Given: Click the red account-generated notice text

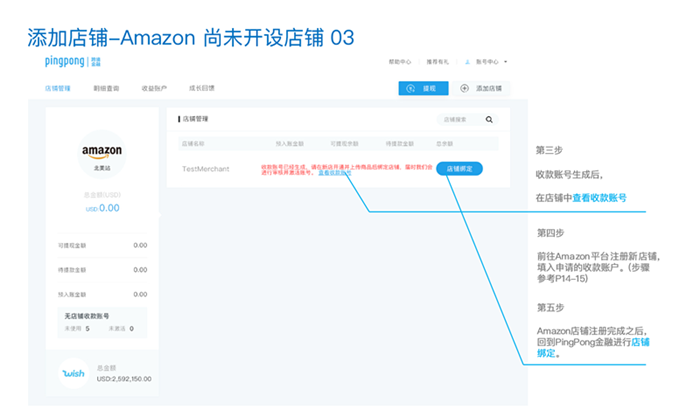Looking at the screenshot, I should (x=346, y=170).
